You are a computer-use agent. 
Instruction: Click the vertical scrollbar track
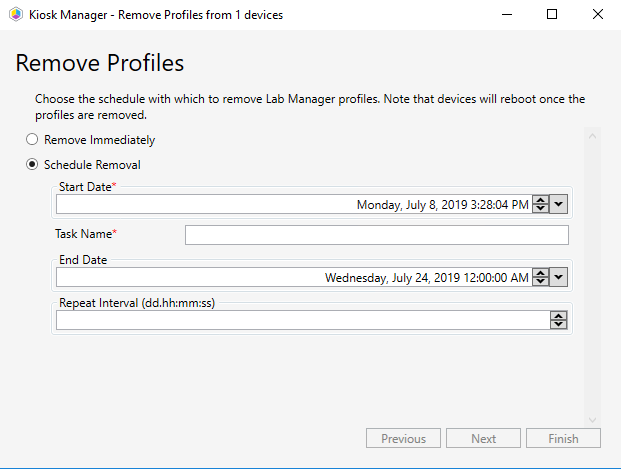[592, 280]
